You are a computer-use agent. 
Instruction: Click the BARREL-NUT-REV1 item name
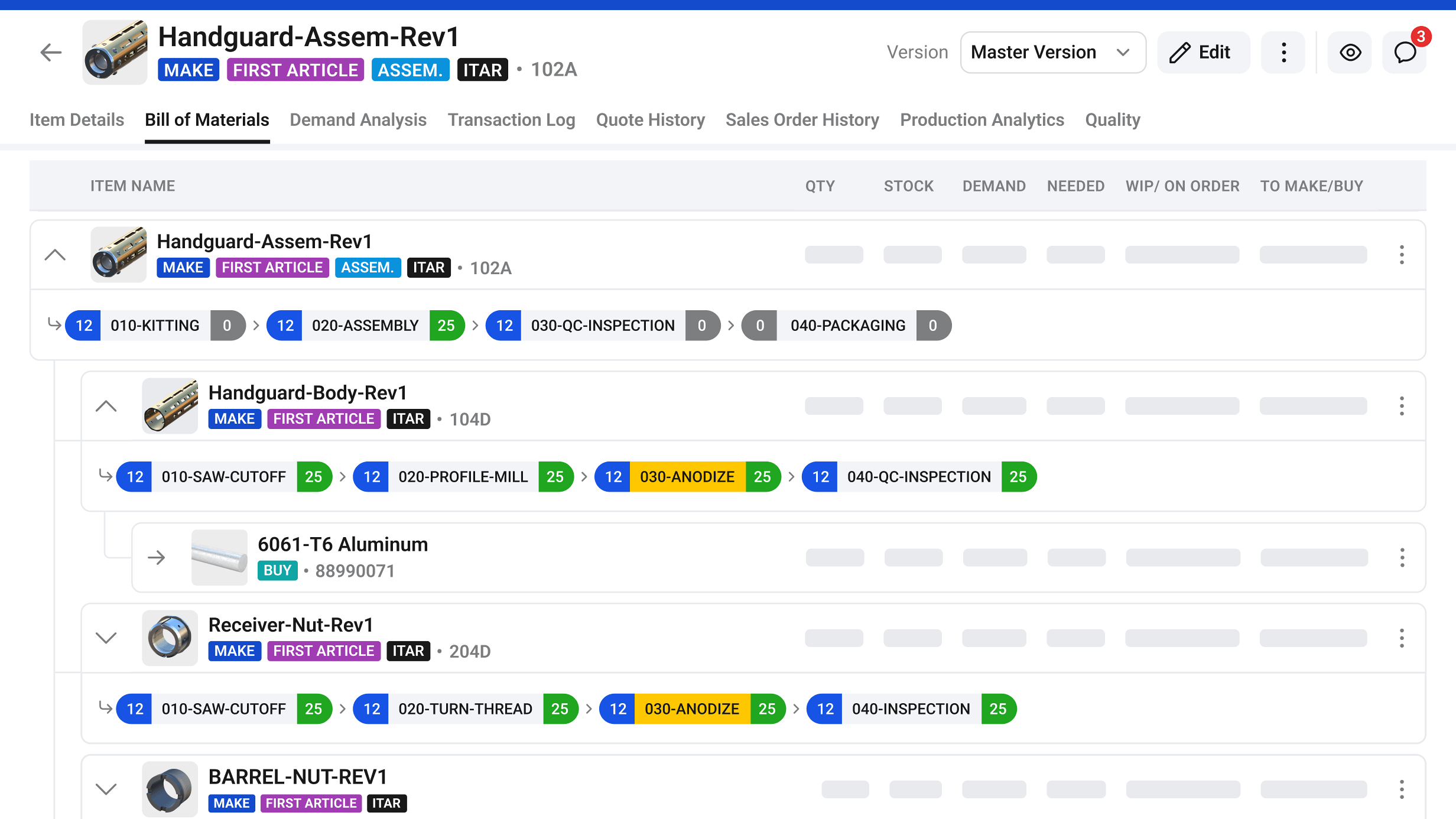coord(298,777)
